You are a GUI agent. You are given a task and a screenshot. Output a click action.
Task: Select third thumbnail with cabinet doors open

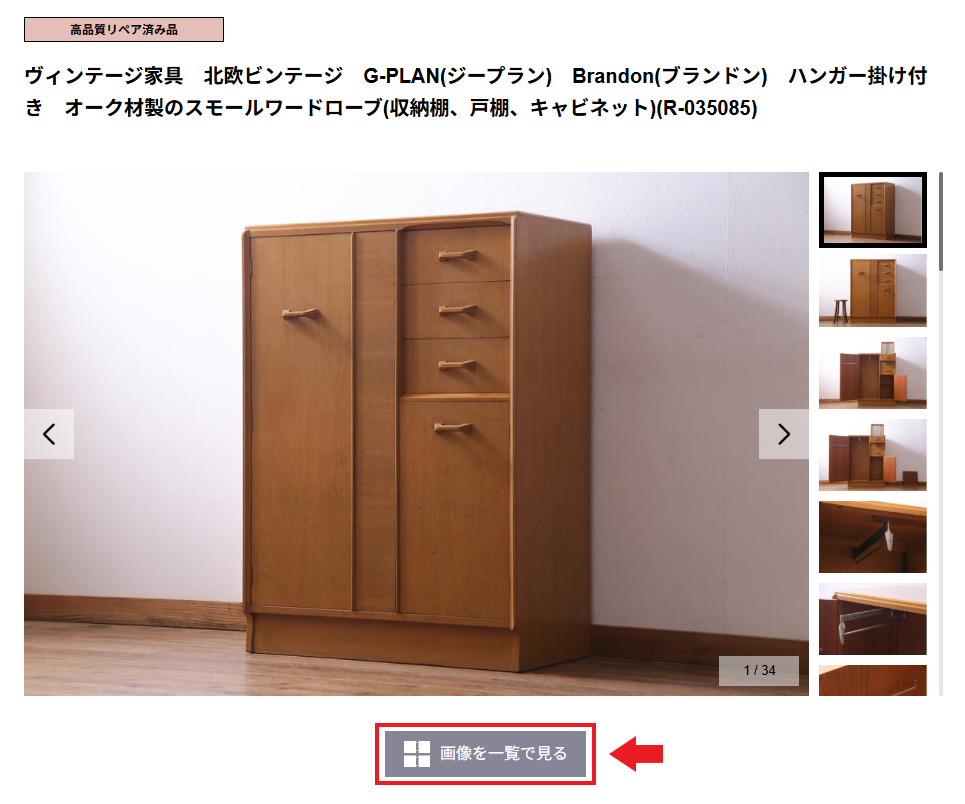click(873, 372)
